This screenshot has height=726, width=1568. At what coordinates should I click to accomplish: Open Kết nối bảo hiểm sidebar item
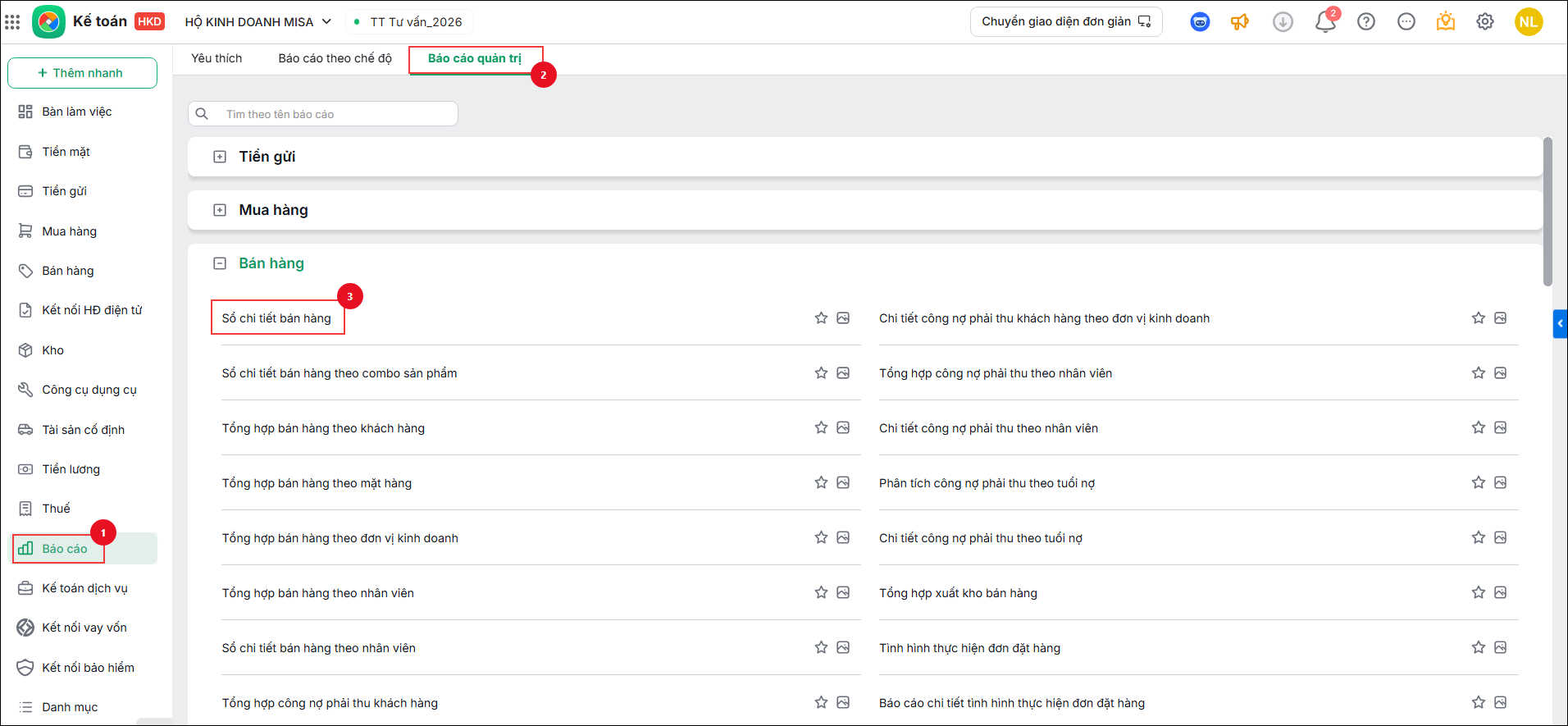[x=82, y=668]
